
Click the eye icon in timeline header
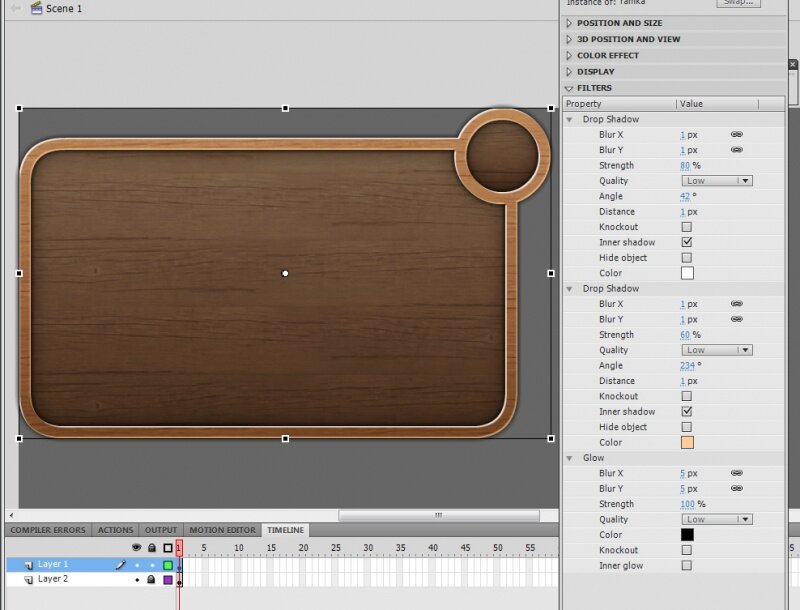coord(137,548)
